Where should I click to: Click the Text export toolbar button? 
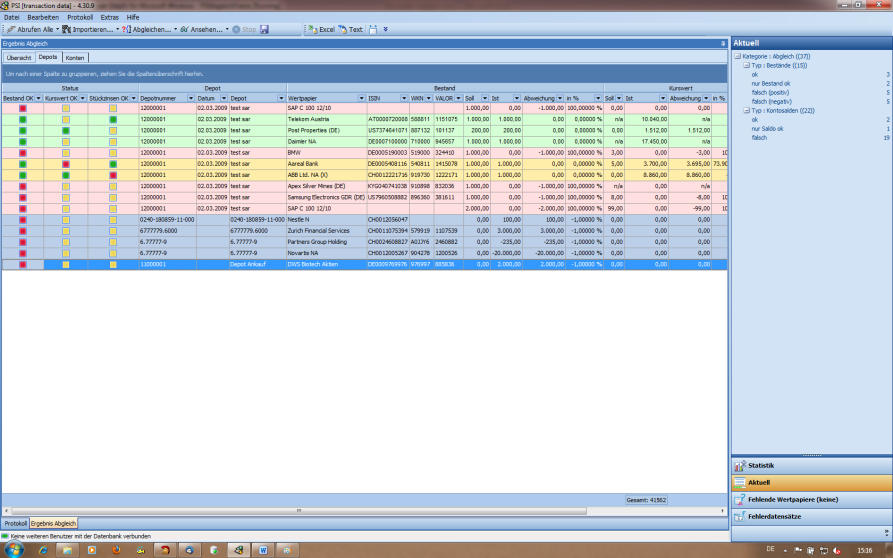(351, 29)
